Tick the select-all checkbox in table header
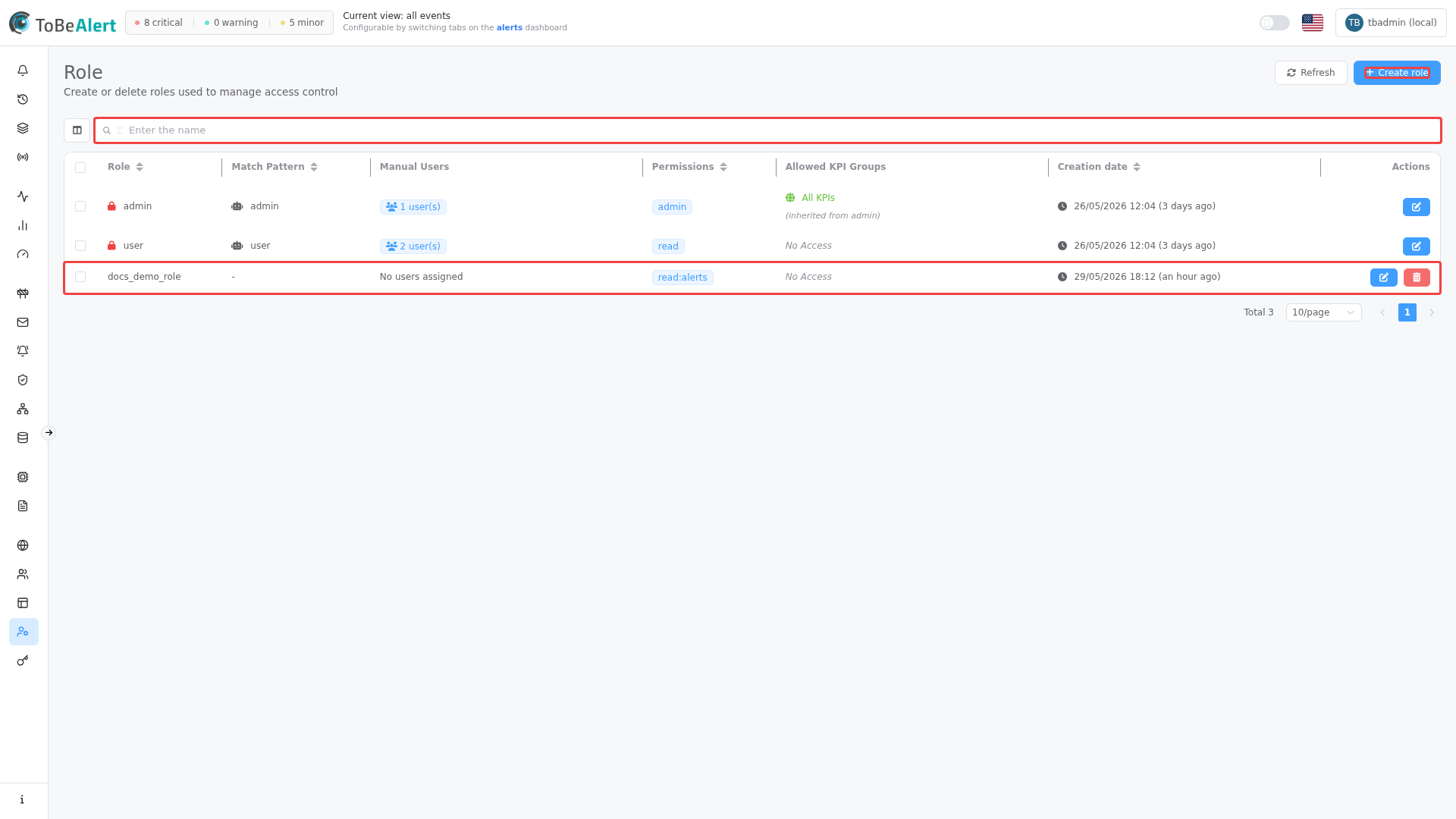 pyautogui.click(x=80, y=168)
